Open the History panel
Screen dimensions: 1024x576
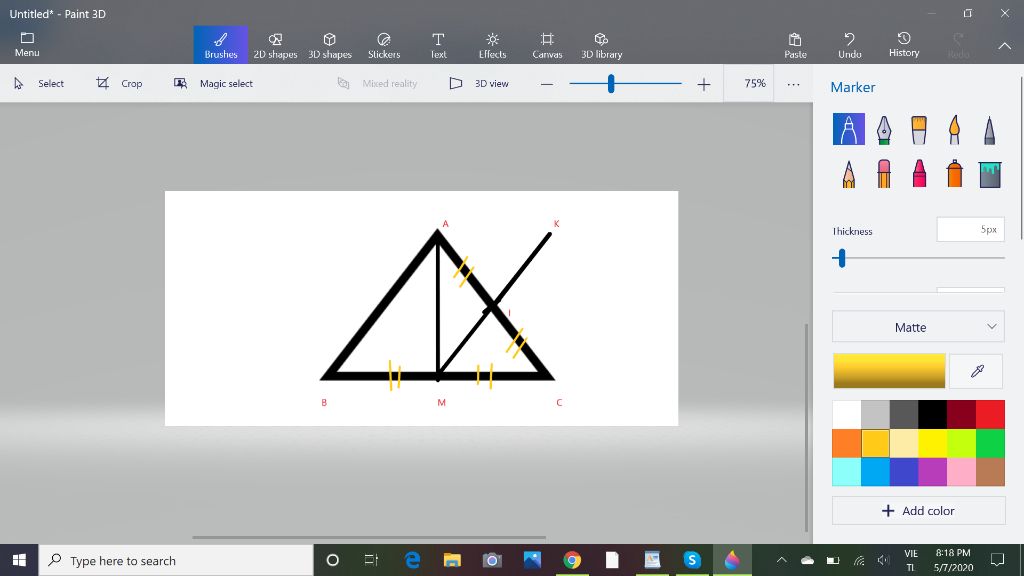tap(904, 45)
